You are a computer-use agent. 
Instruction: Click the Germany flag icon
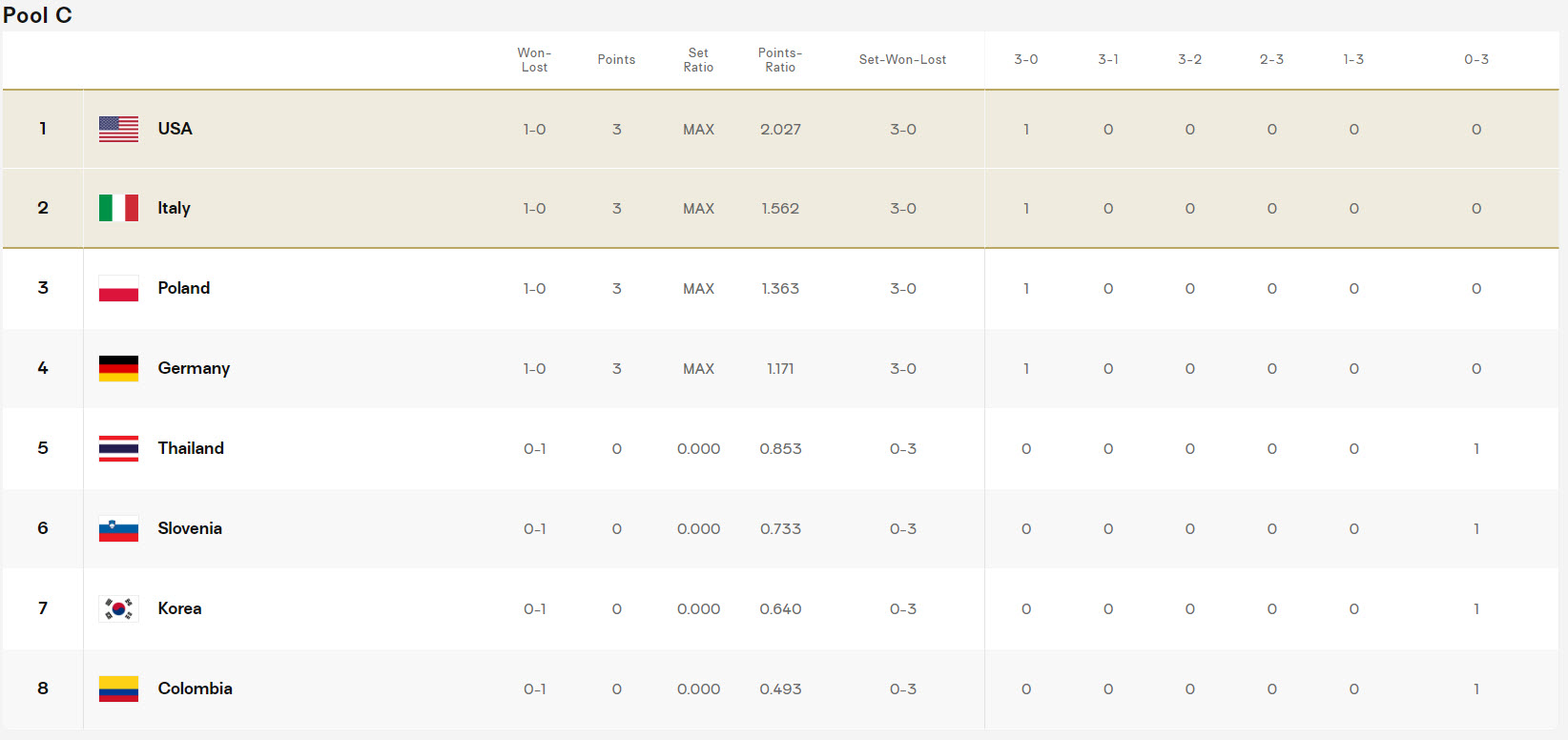point(118,368)
